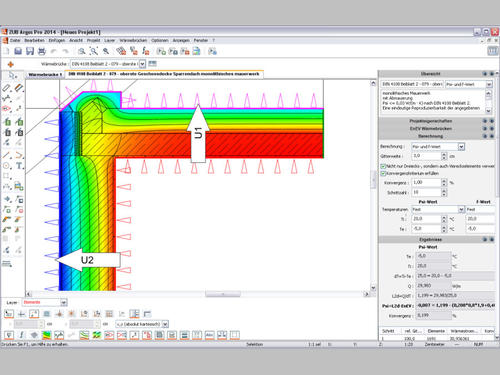Open the Anzeigen menu
Viewport: 500px width, 375px height.
[x=181, y=40]
